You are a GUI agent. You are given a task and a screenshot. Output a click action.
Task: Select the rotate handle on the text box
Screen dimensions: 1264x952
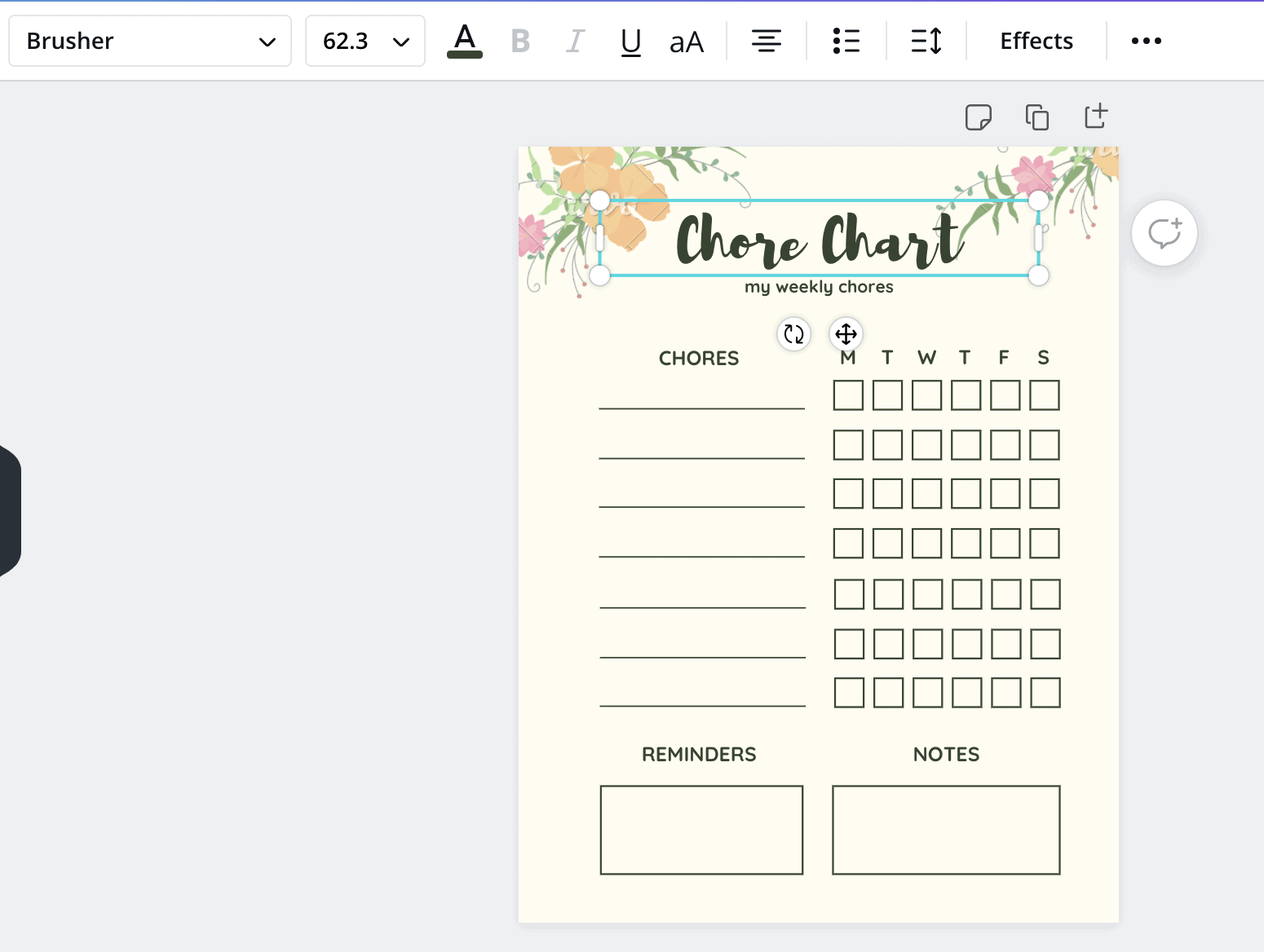[x=793, y=334]
